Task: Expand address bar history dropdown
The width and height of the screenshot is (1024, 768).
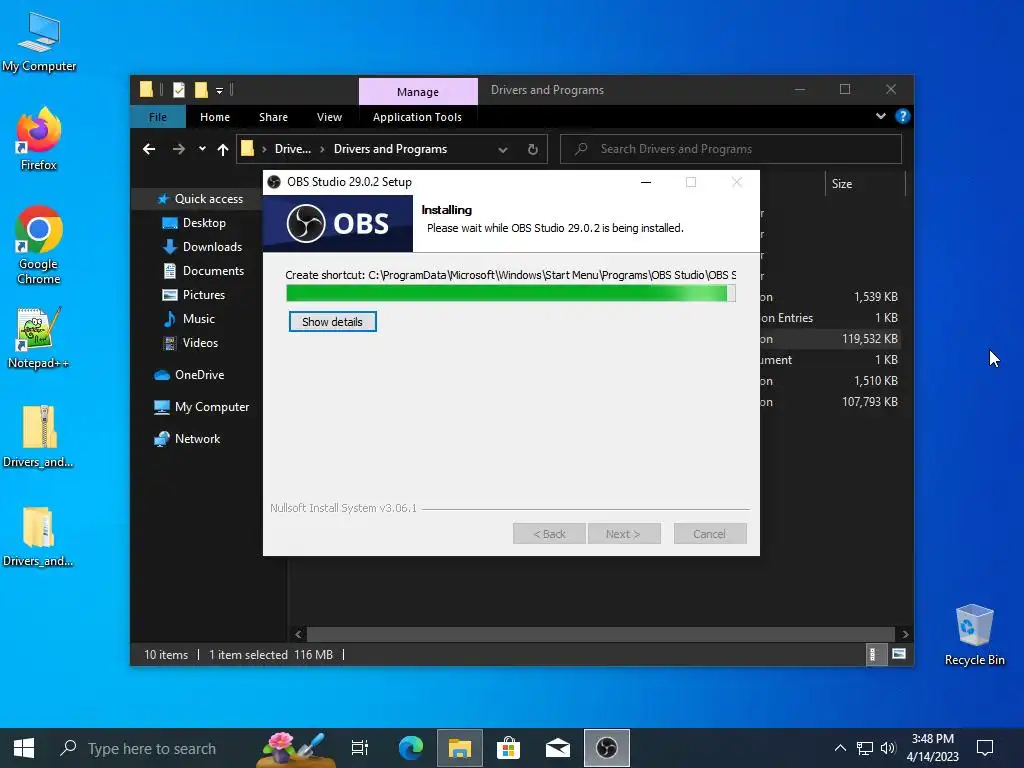Action: (503, 150)
